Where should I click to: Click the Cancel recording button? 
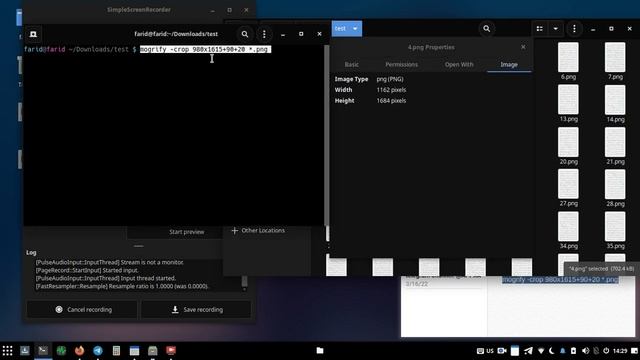(x=82, y=309)
